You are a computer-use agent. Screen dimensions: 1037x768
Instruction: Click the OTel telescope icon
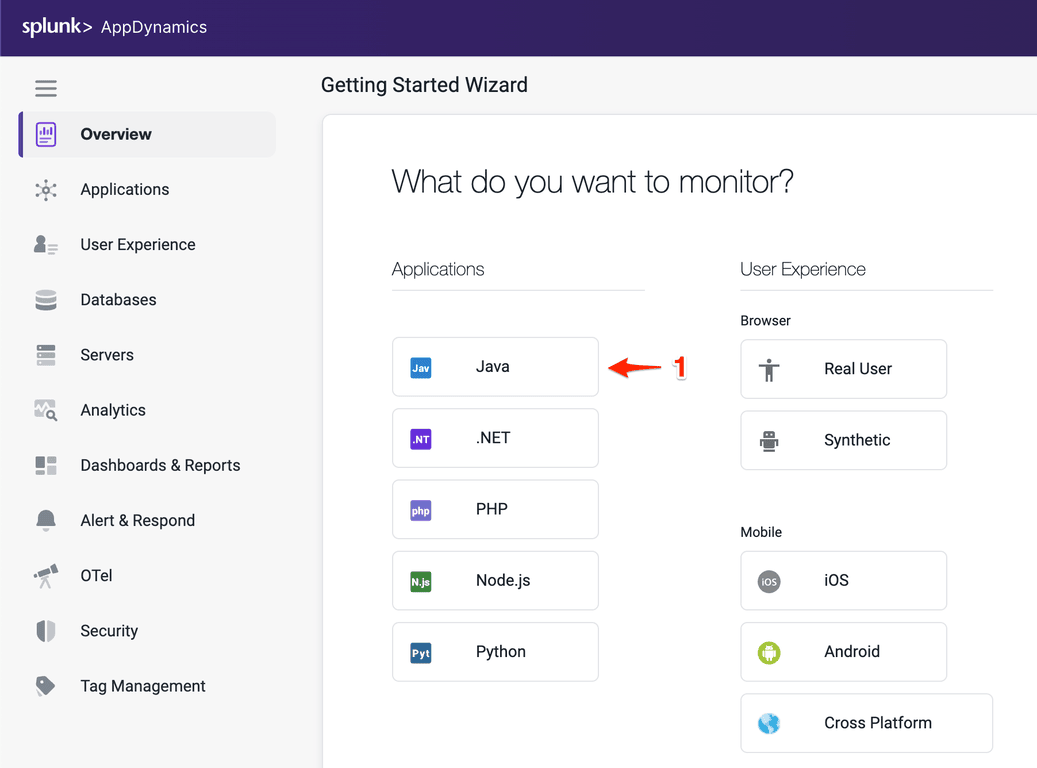point(46,576)
